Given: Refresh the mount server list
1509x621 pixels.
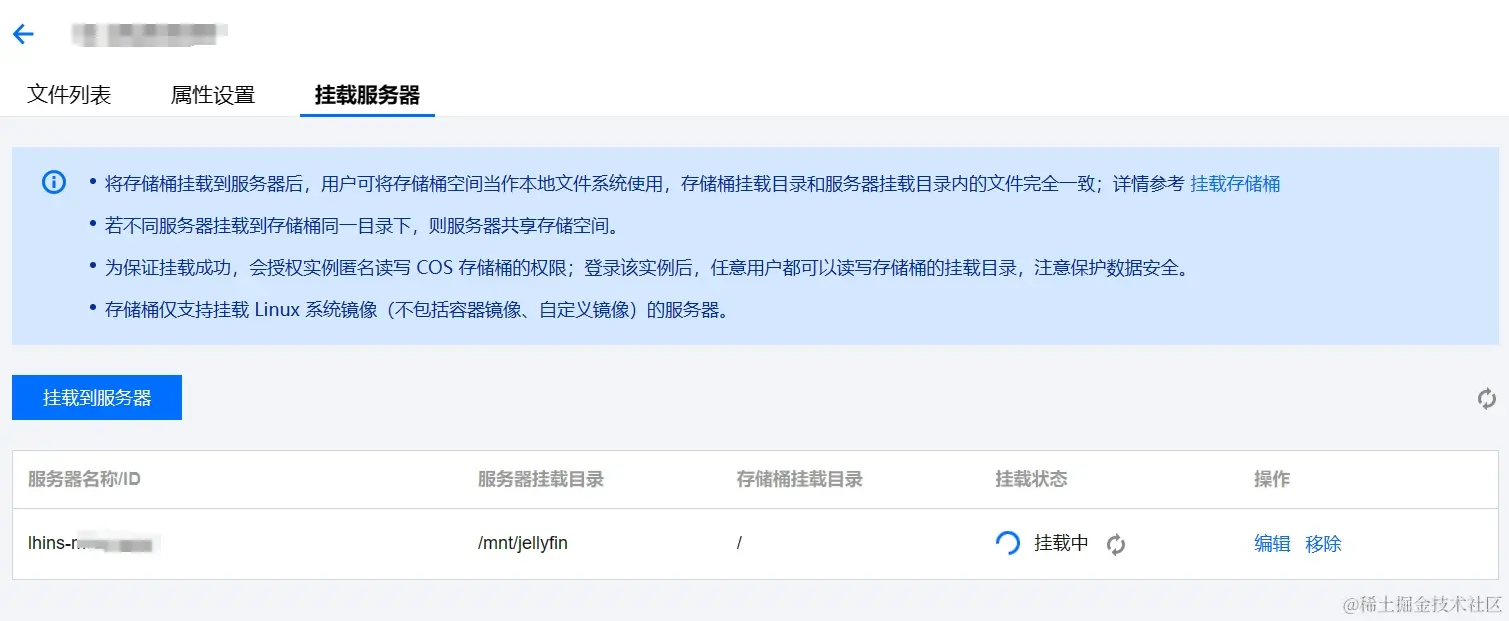Looking at the screenshot, I should 1486,397.
